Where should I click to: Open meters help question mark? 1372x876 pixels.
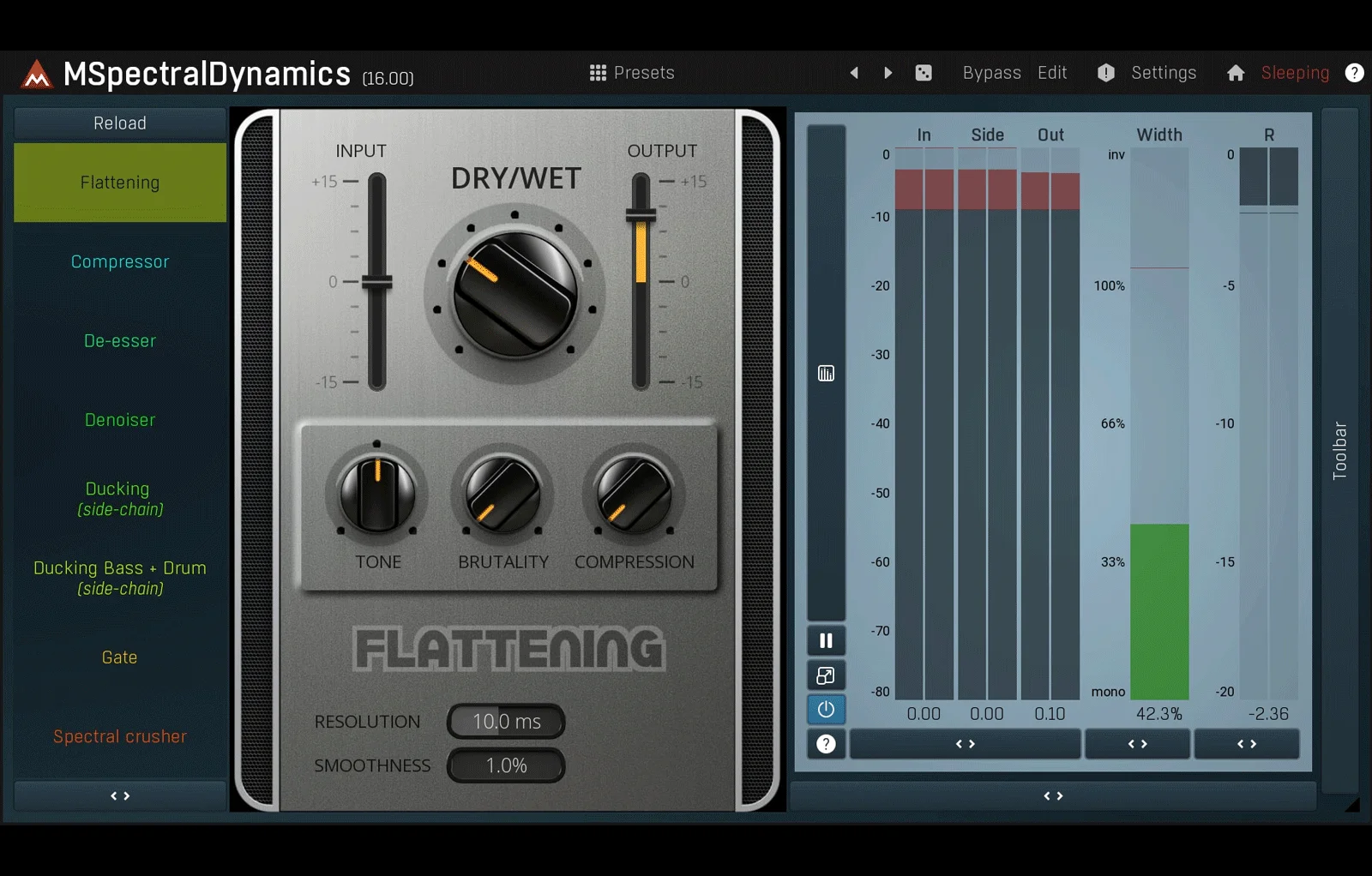[x=826, y=744]
